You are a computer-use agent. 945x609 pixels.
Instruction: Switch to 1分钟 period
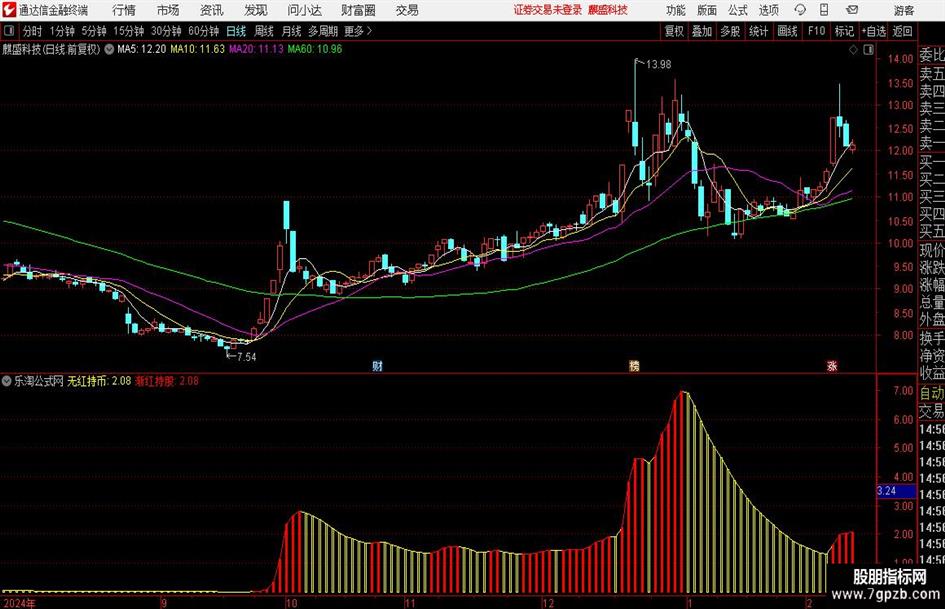coord(61,31)
